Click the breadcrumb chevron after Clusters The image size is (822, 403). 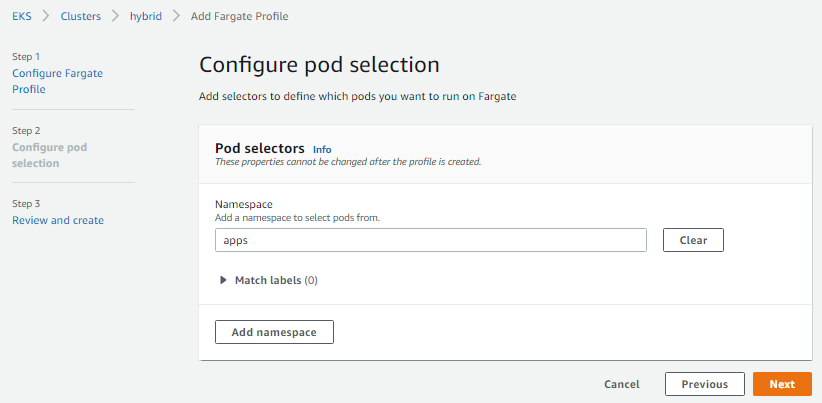pyautogui.click(x=115, y=16)
